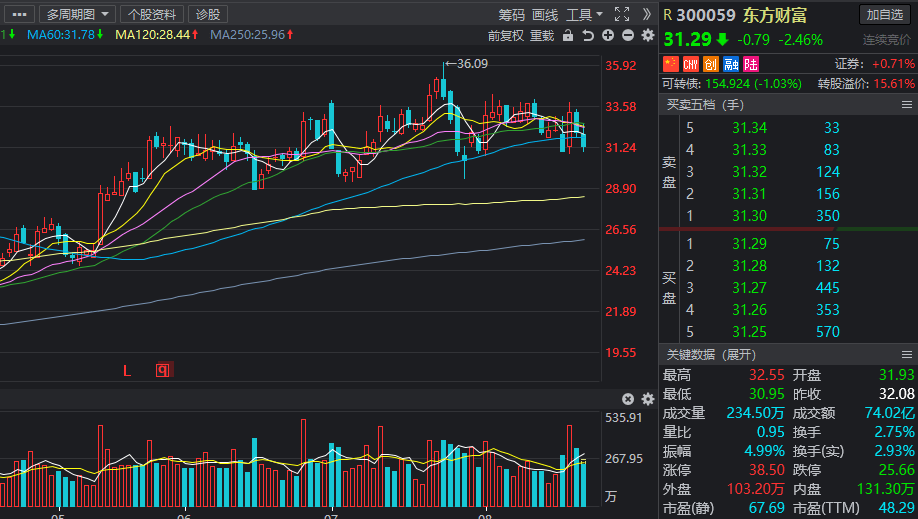This screenshot has width=918, height=519.
Task: Click the buy level 1 price 31.29
Action: (749, 244)
